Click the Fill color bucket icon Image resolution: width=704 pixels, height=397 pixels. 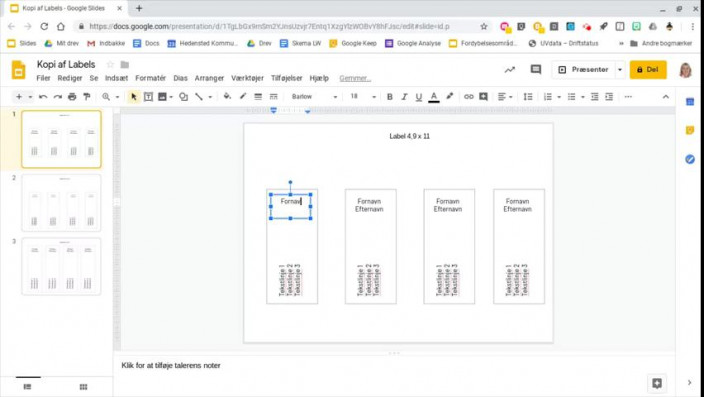click(227, 97)
